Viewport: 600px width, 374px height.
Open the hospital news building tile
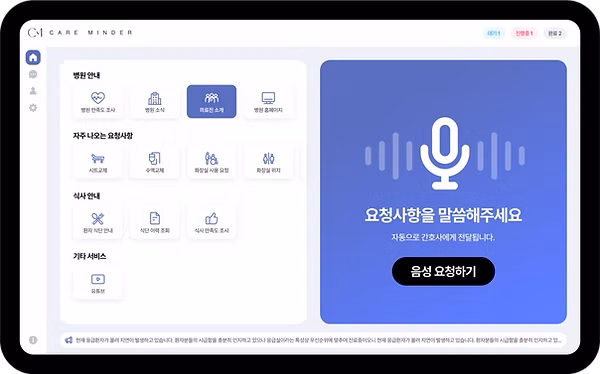pos(155,101)
